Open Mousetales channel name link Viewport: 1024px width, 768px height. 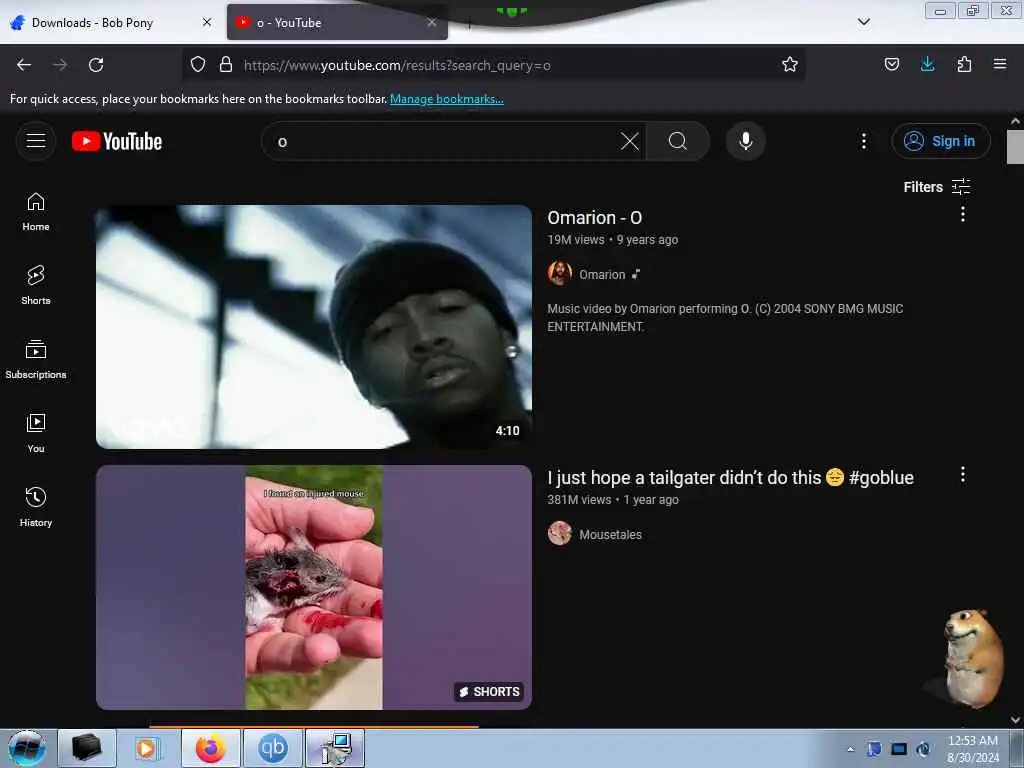point(610,535)
